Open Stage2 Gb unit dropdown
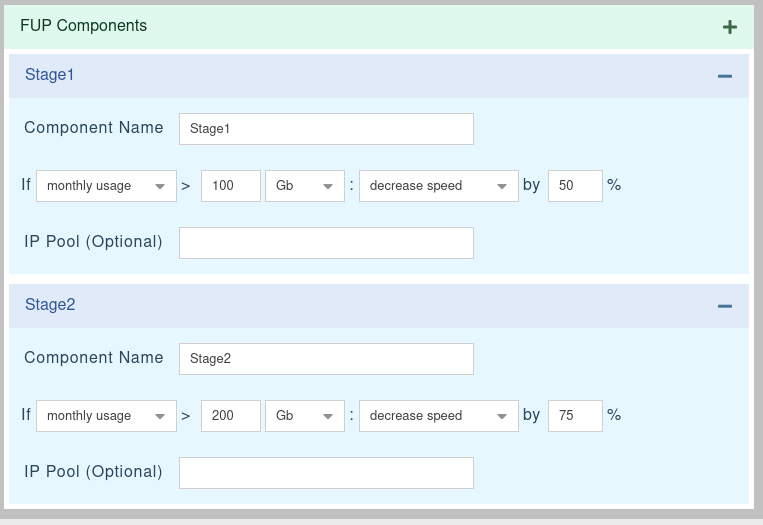Screen dimensions: 763x525 click(x=304, y=416)
